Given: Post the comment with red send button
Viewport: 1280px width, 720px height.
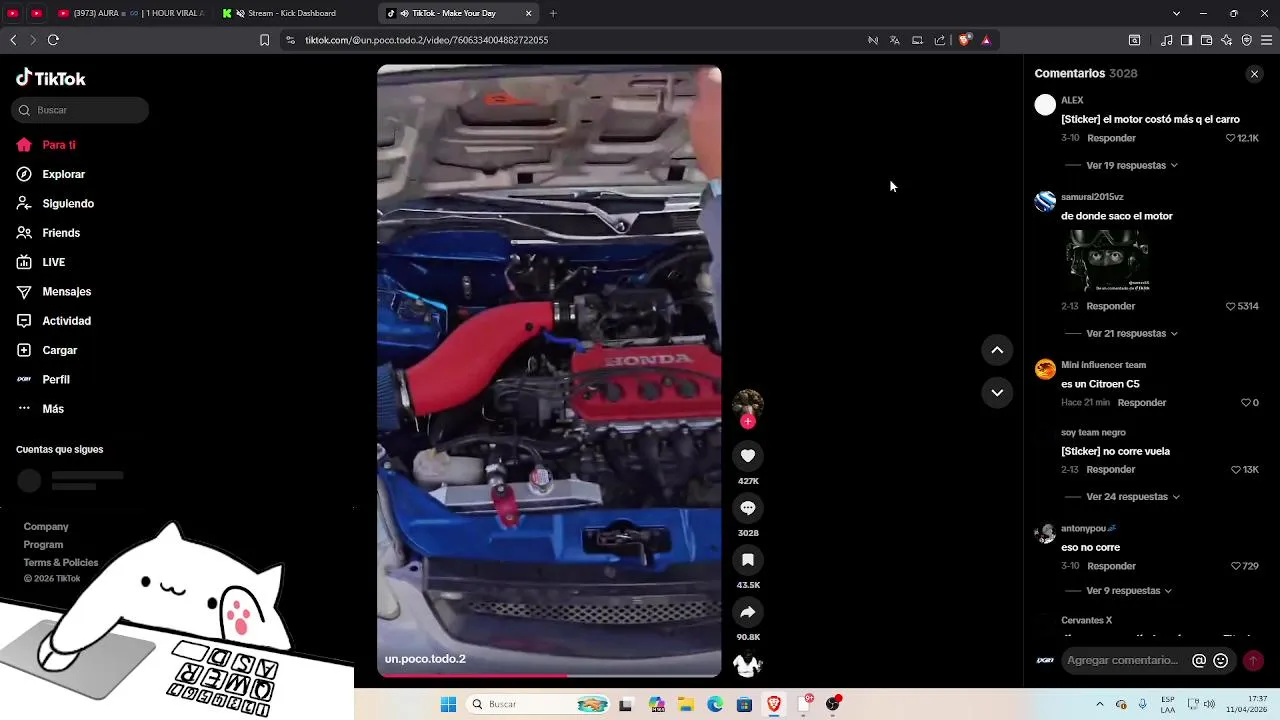Looking at the screenshot, I should (x=1252, y=660).
